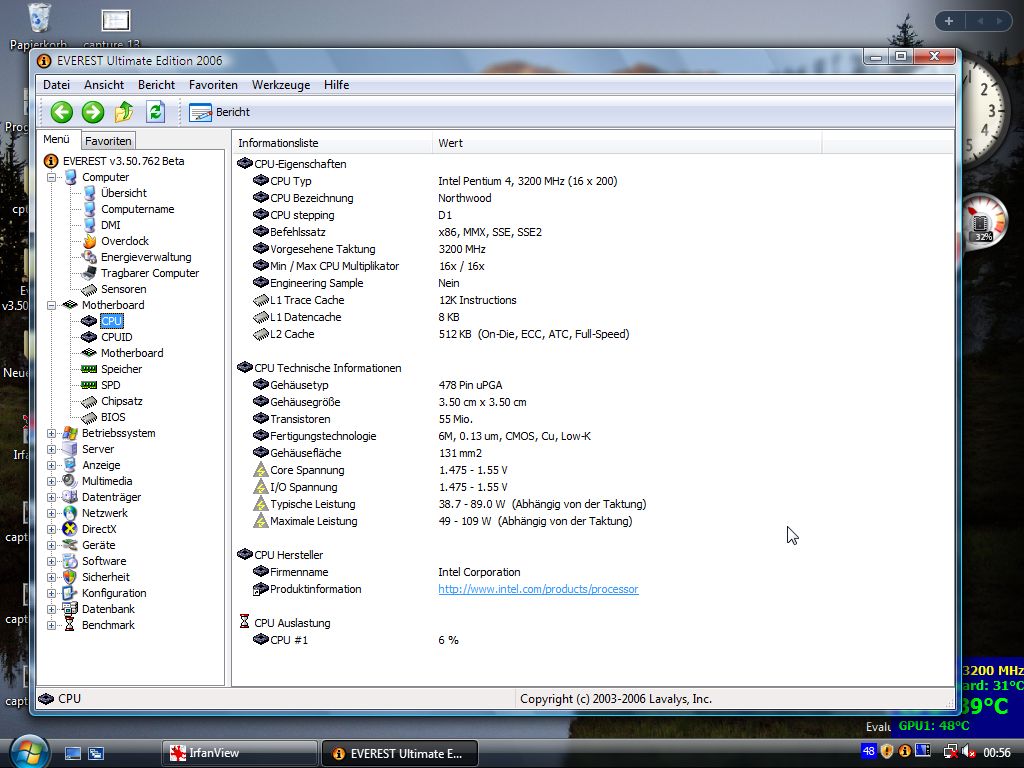This screenshot has width=1024, height=768.
Task: Click the Speicher memory module icon
Action: click(x=89, y=369)
